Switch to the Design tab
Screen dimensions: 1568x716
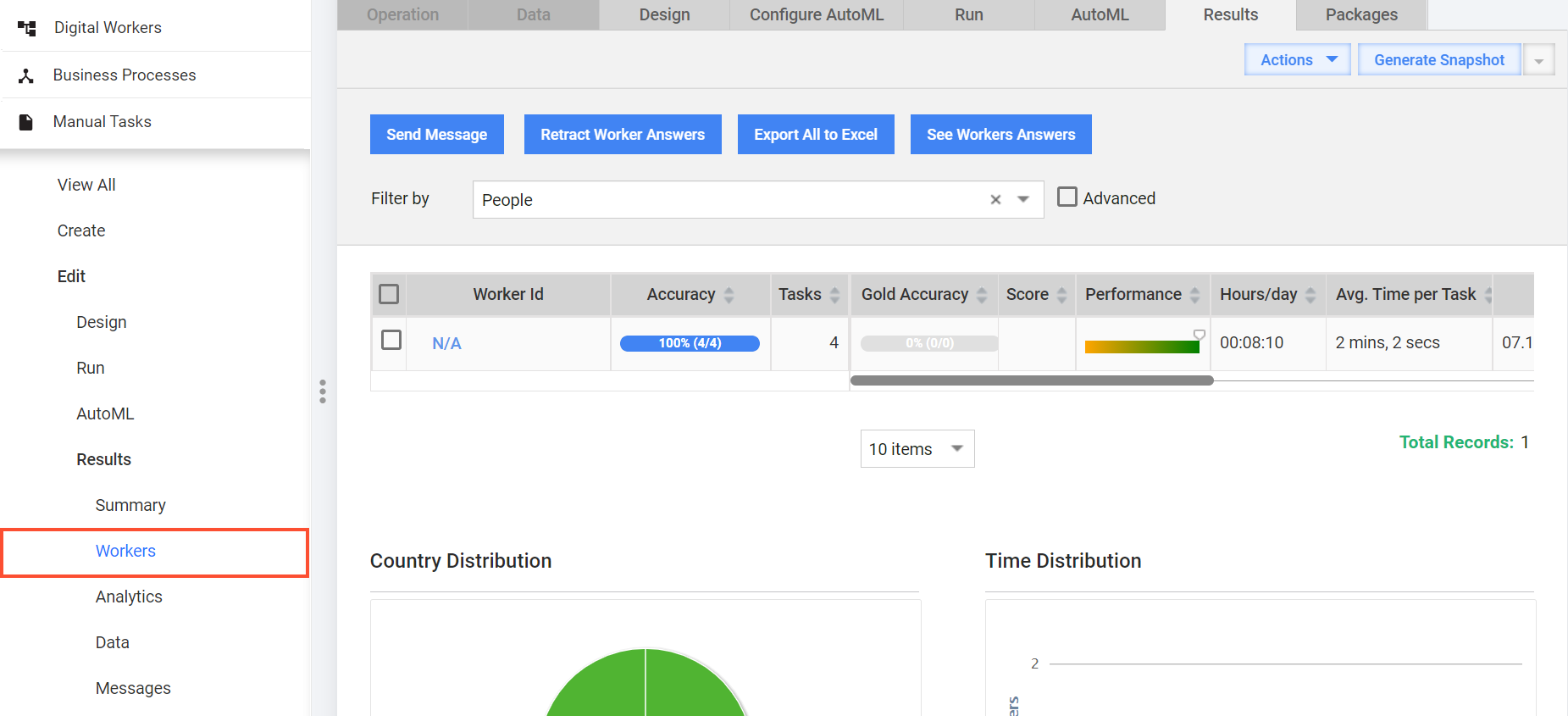[665, 14]
